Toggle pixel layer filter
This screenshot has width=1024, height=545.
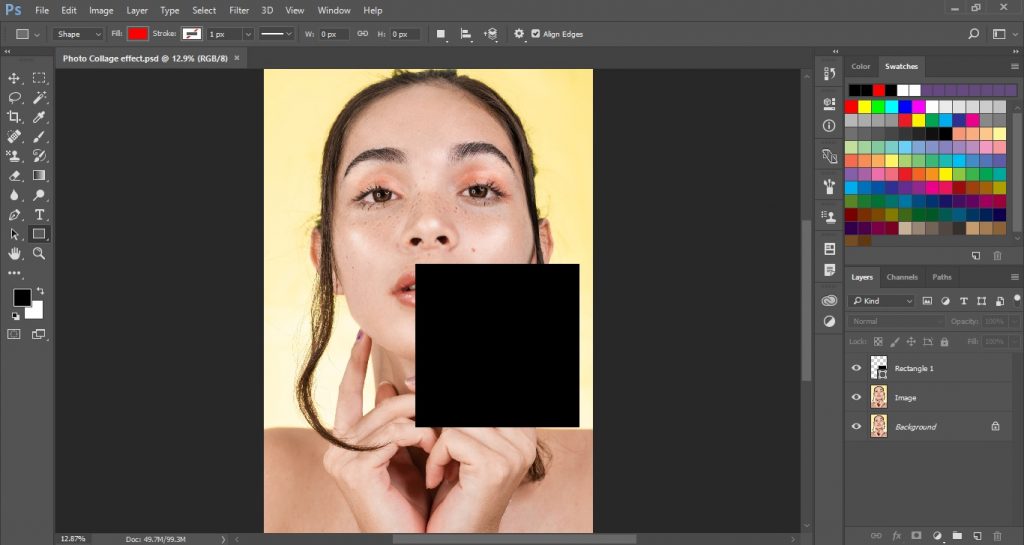[927, 301]
